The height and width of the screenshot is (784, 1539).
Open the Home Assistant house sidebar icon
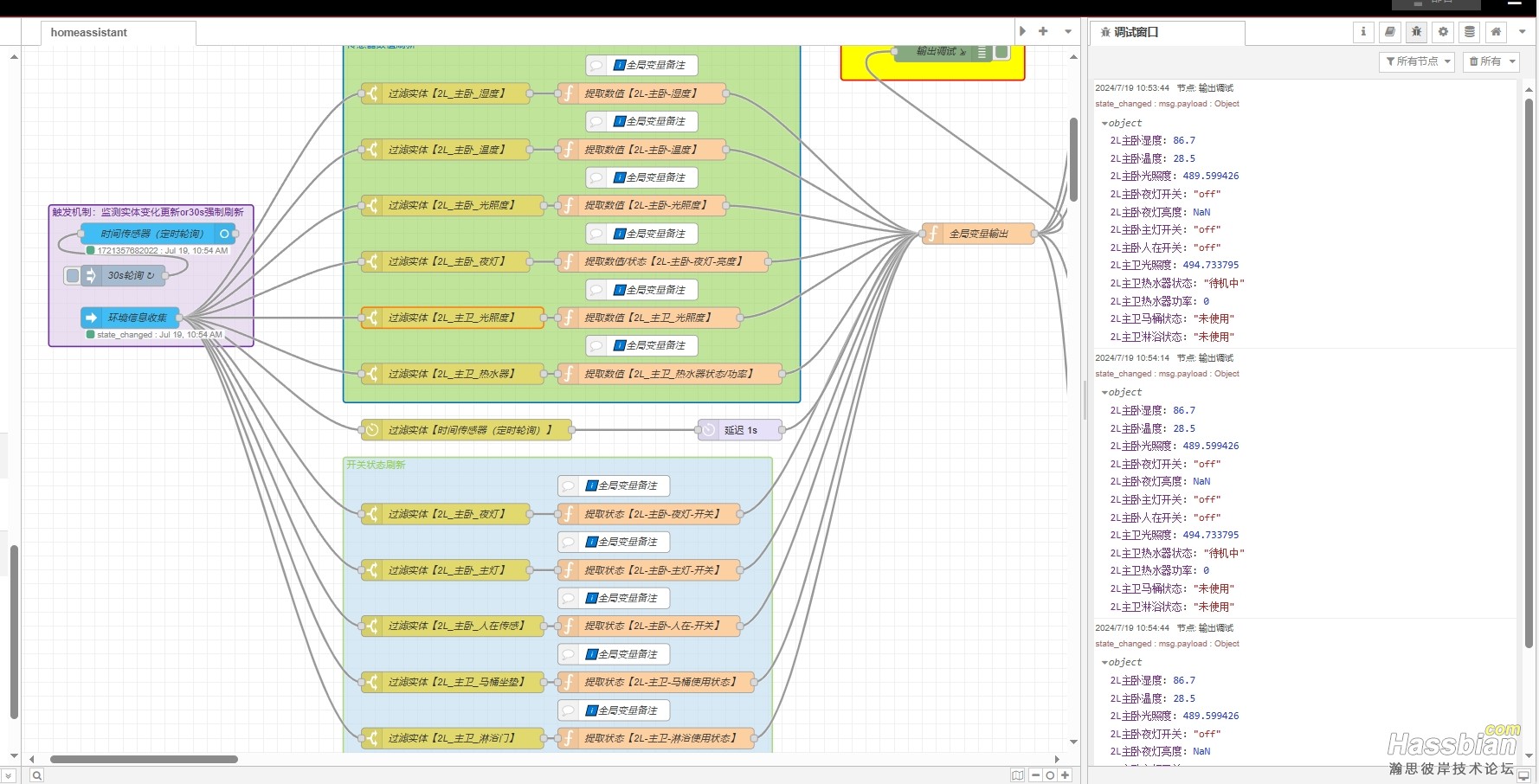tap(1497, 32)
